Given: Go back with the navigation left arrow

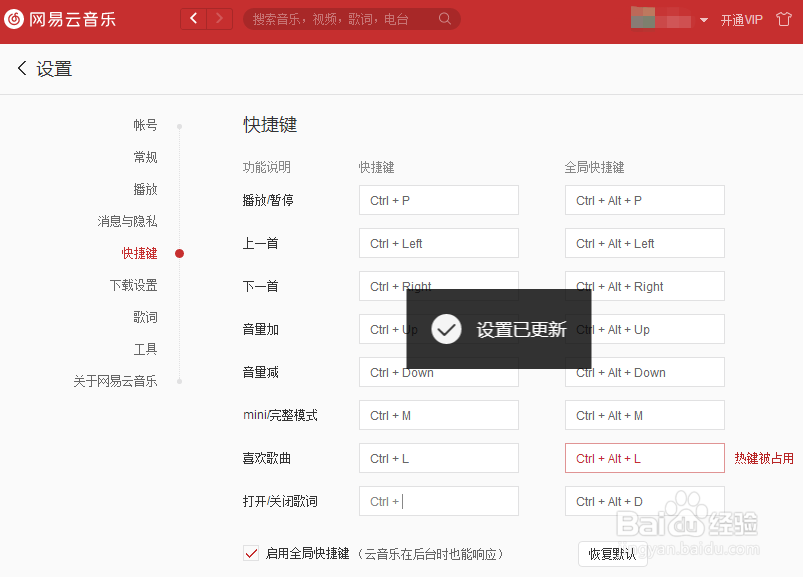Looking at the screenshot, I should coord(194,19).
